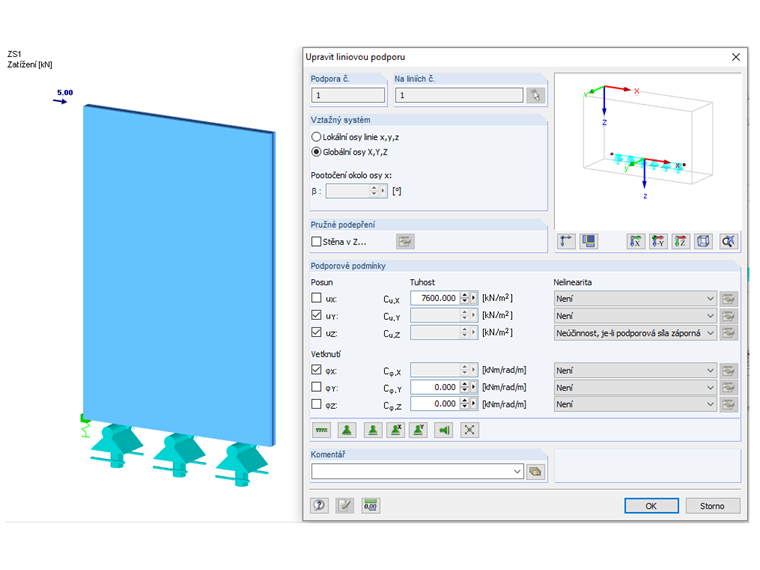
Task: Show preview view in Z direction
Action: pyautogui.click(x=681, y=241)
